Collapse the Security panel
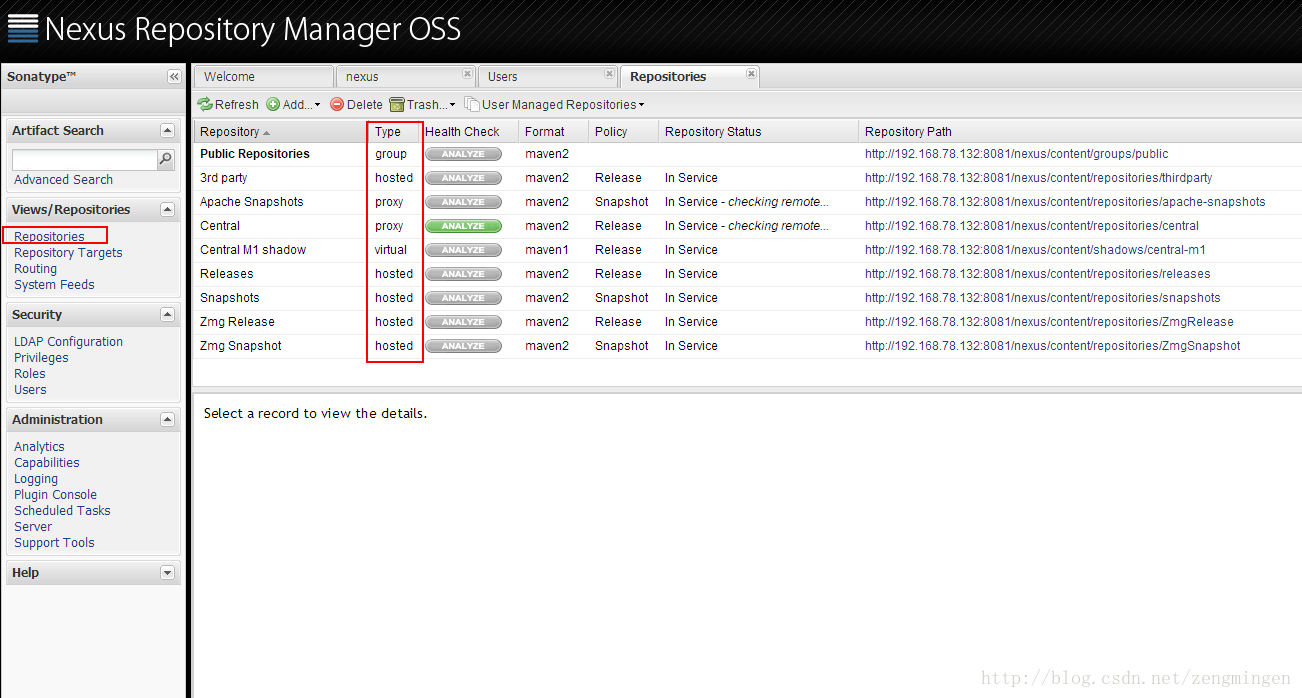1302x698 pixels. (167, 315)
